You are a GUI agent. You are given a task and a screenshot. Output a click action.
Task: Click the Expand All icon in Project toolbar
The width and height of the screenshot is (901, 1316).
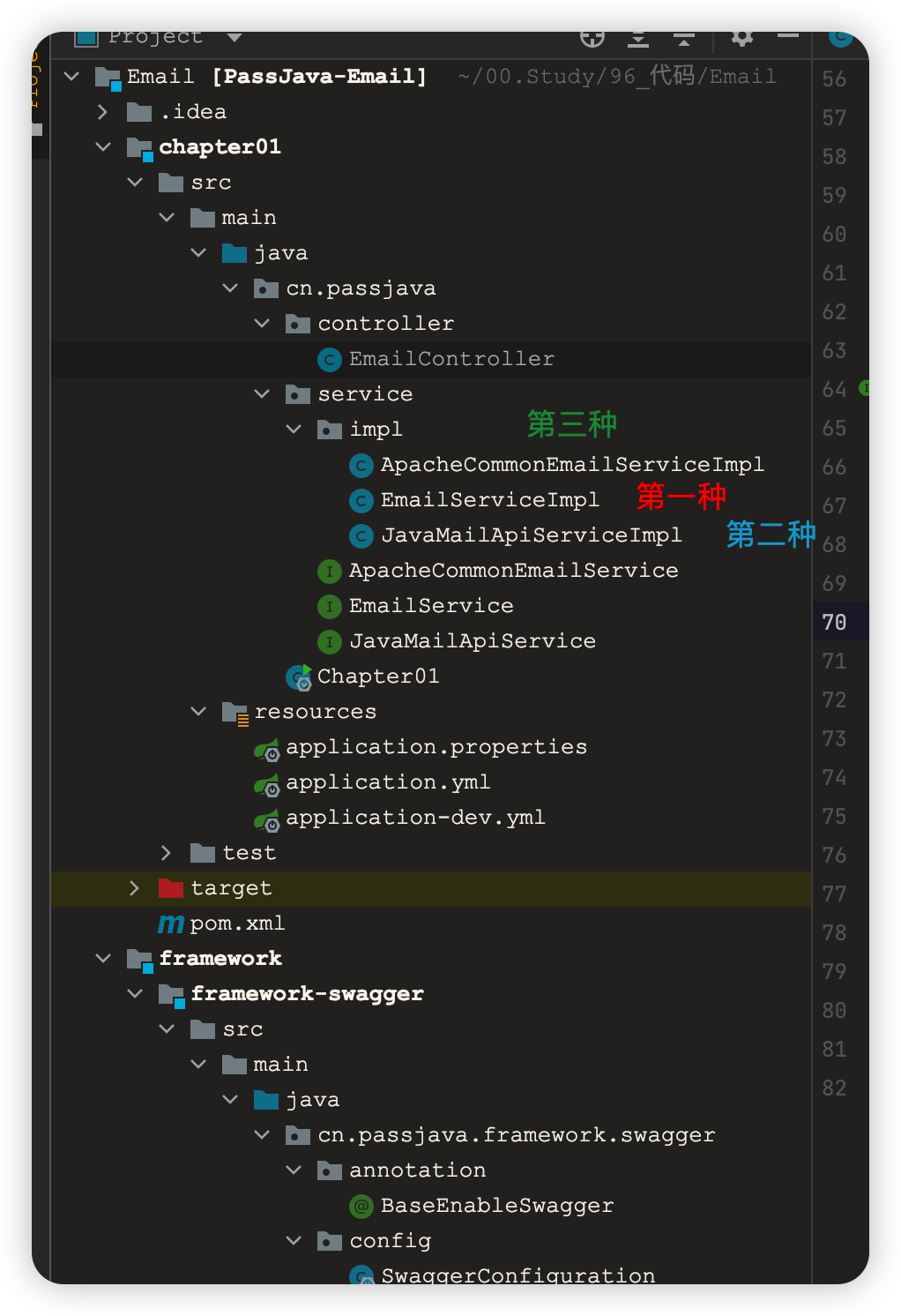coord(638,37)
